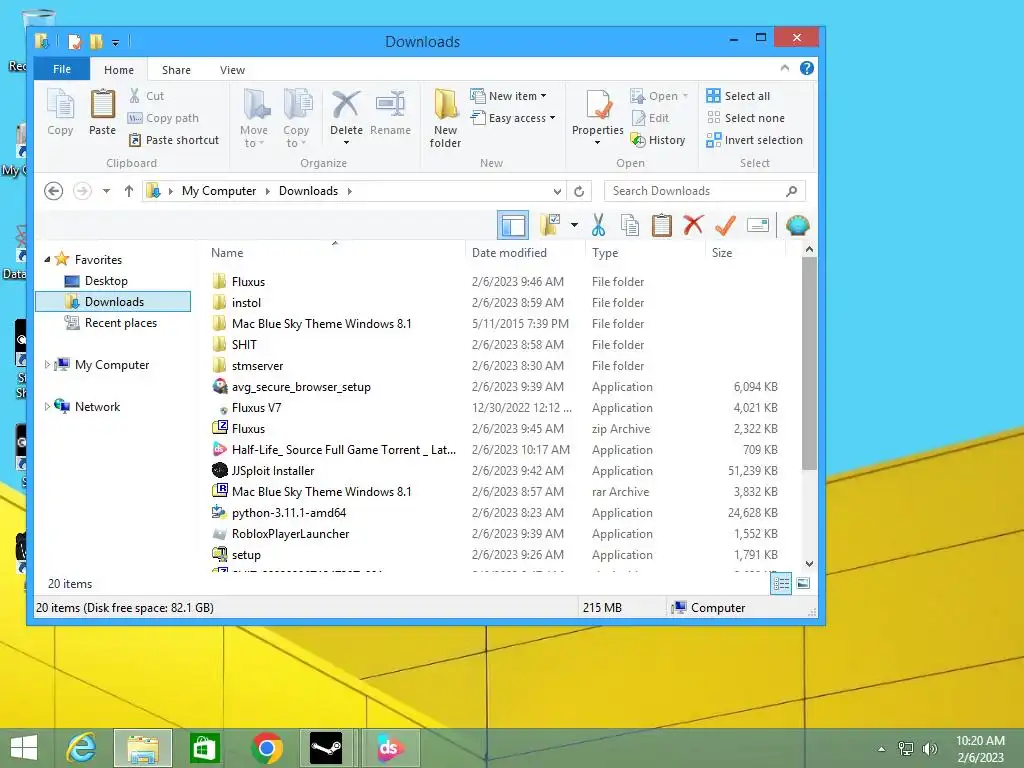Click Select all in the ribbon
Screen dimensions: 1024x768
[738, 96]
